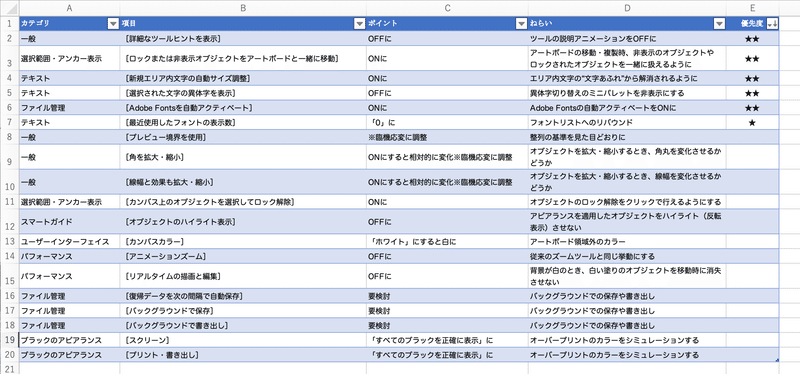Click the 異体字切り替えのミニパレットを非表示にする cell
This screenshot has height=374, width=800.
(x=627, y=93)
